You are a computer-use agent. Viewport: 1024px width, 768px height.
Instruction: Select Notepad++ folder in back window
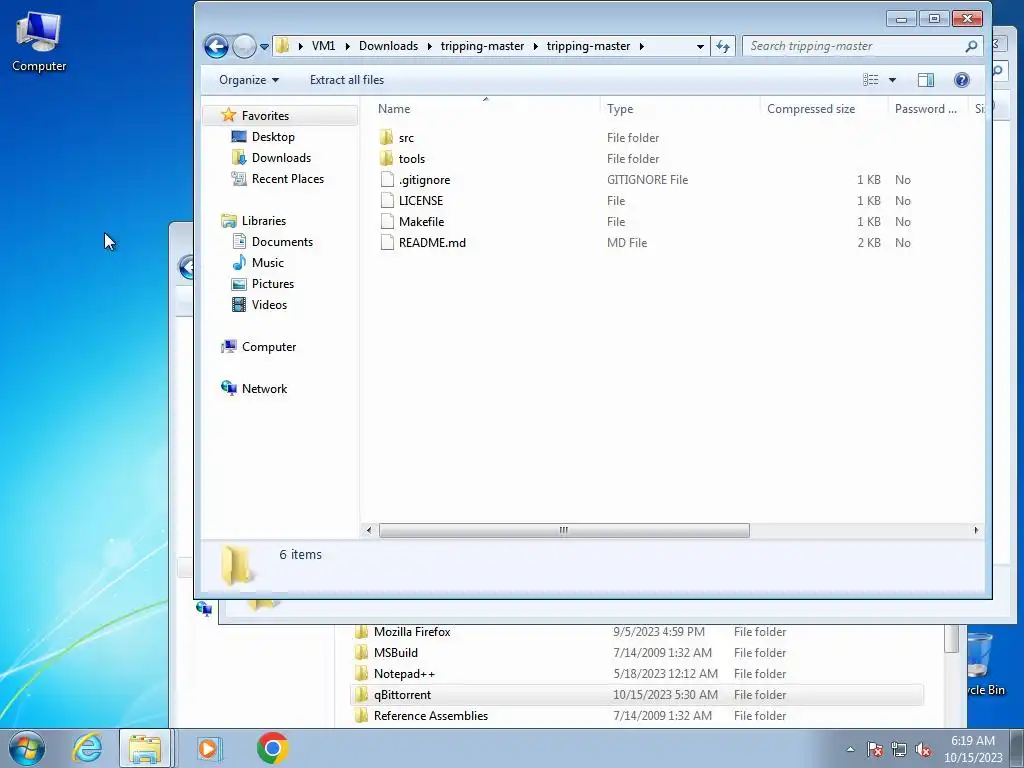pyautogui.click(x=404, y=673)
